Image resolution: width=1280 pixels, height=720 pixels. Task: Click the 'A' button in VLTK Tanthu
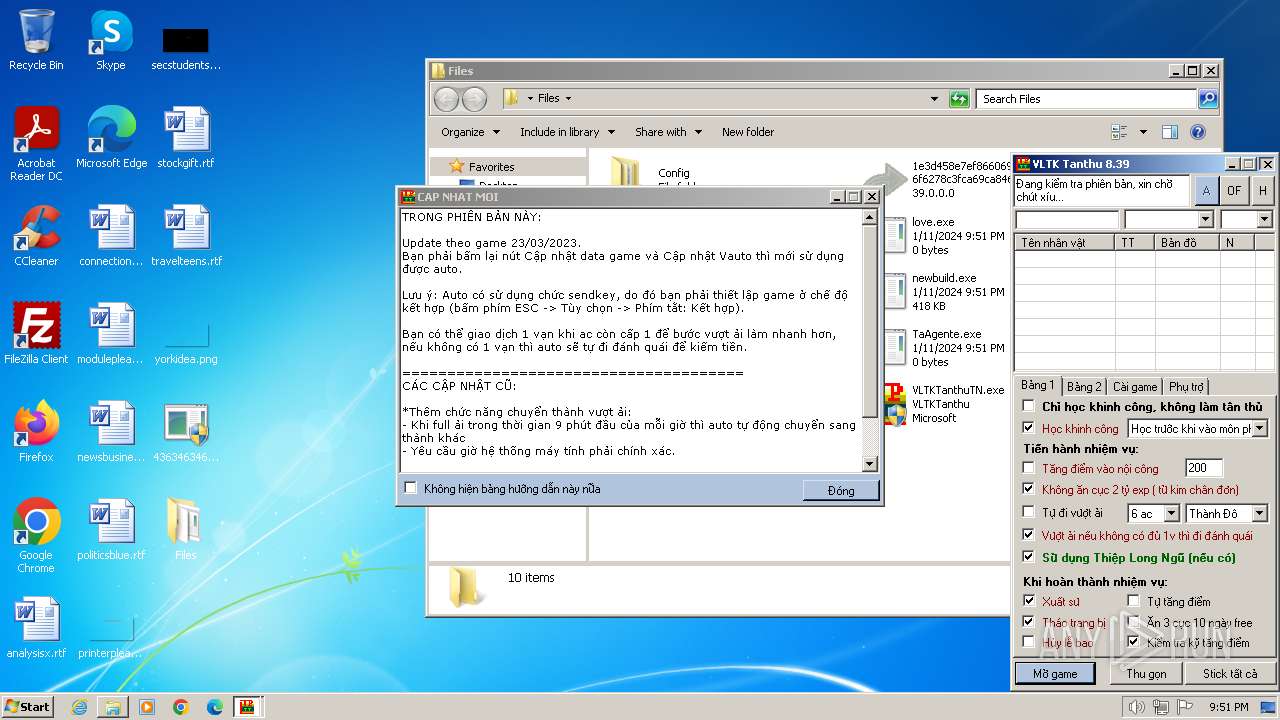pyautogui.click(x=1206, y=190)
